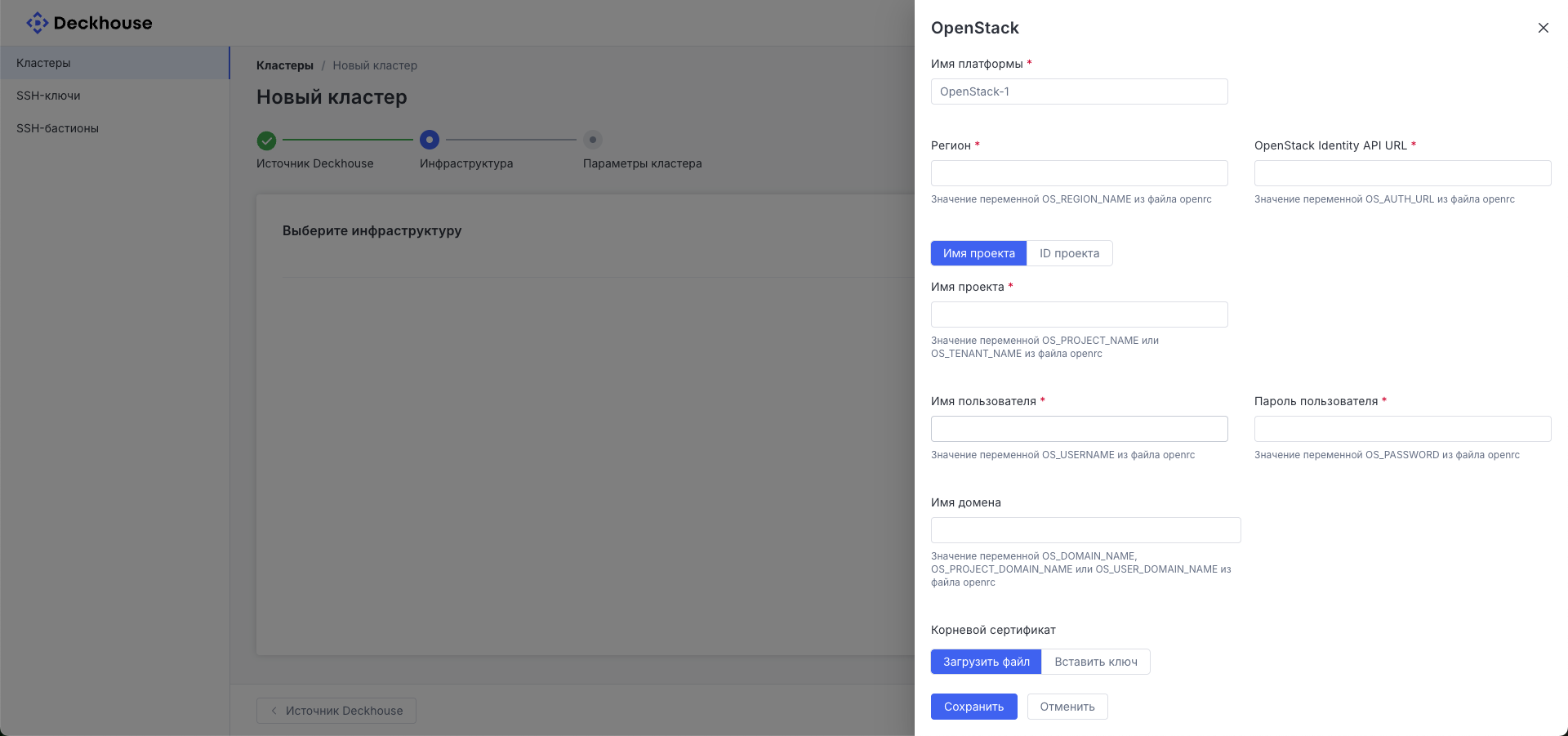This screenshot has height=736, width=1568.
Task: Click the Параметры кластера step label
Action: 642,163
